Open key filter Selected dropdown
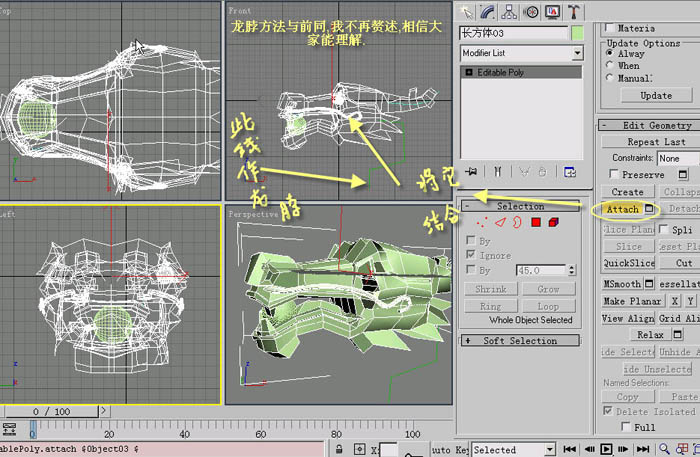Viewport: 700px width, 457px height. click(x=550, y=450)
